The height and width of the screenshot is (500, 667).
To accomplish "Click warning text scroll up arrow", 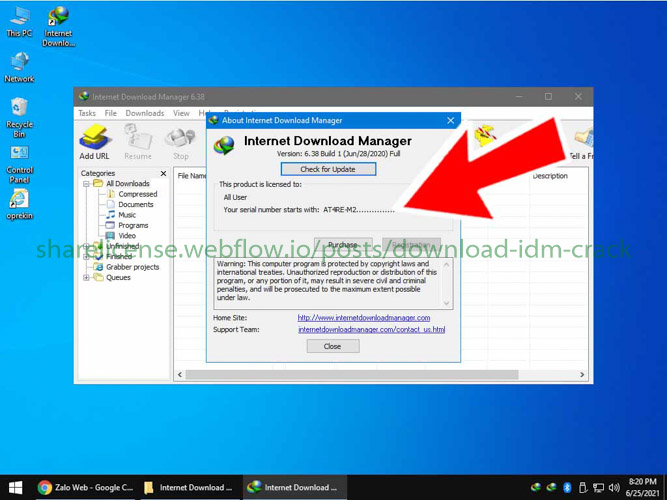I will tap(447, 264).
